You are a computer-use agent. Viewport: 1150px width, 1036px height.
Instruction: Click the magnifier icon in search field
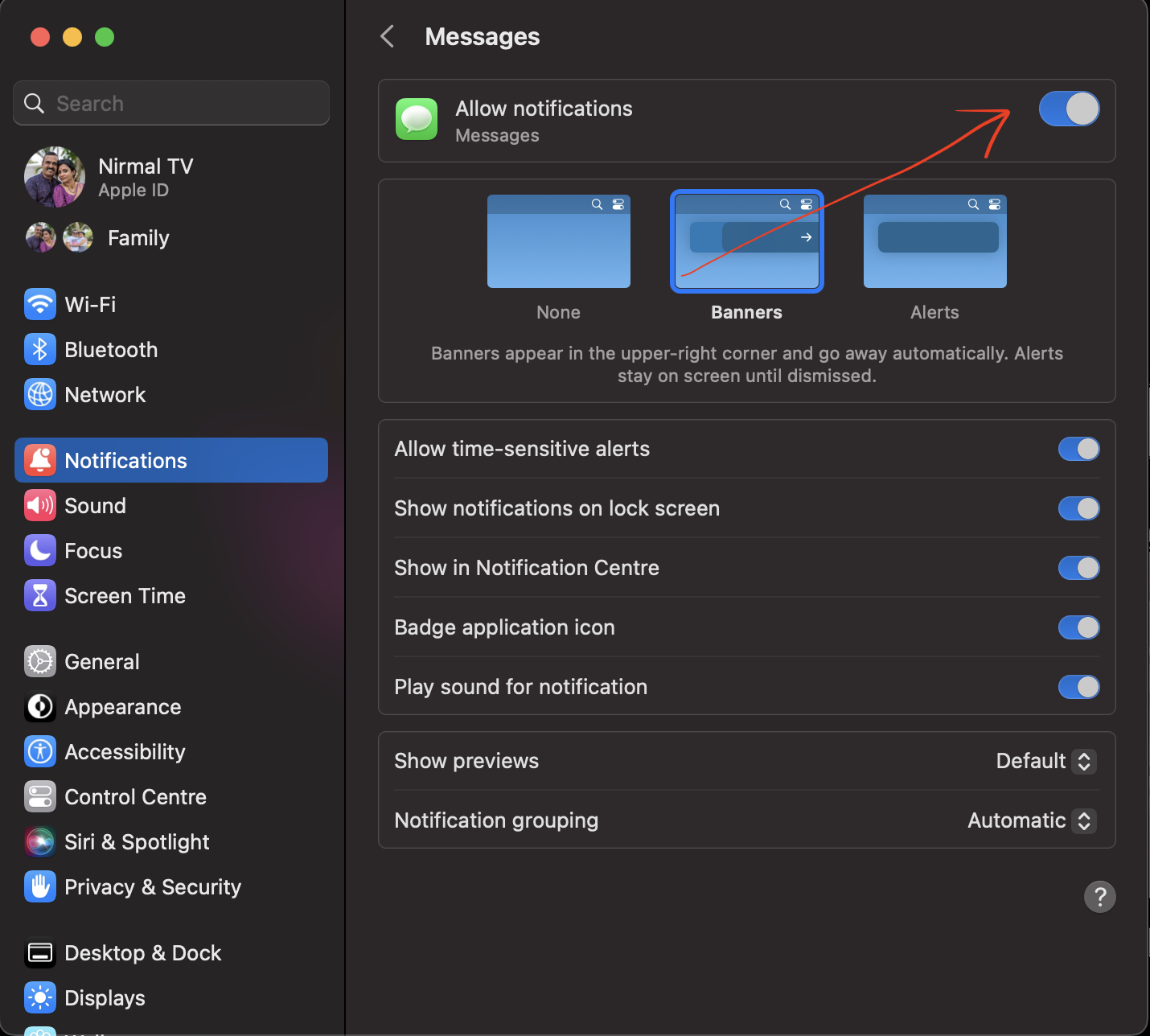[34, 103]
